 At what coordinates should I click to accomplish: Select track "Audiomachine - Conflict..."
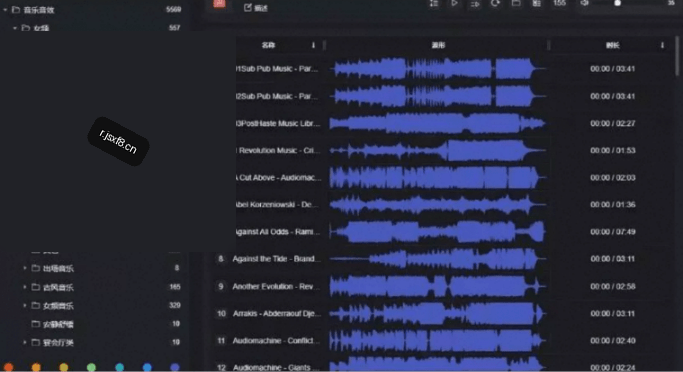[276, 341]
